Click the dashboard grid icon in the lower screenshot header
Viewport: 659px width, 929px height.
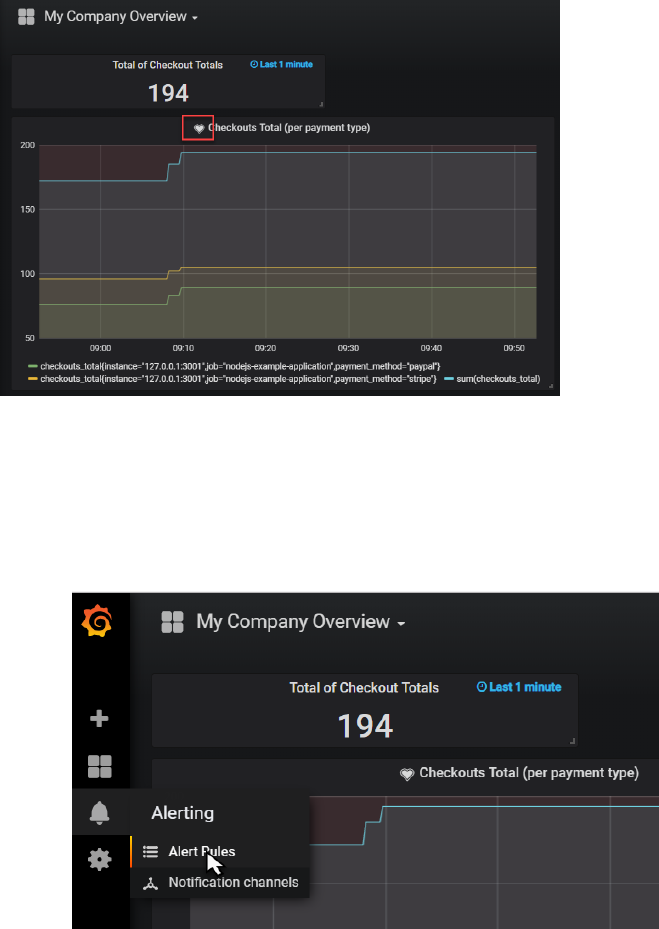172,622
